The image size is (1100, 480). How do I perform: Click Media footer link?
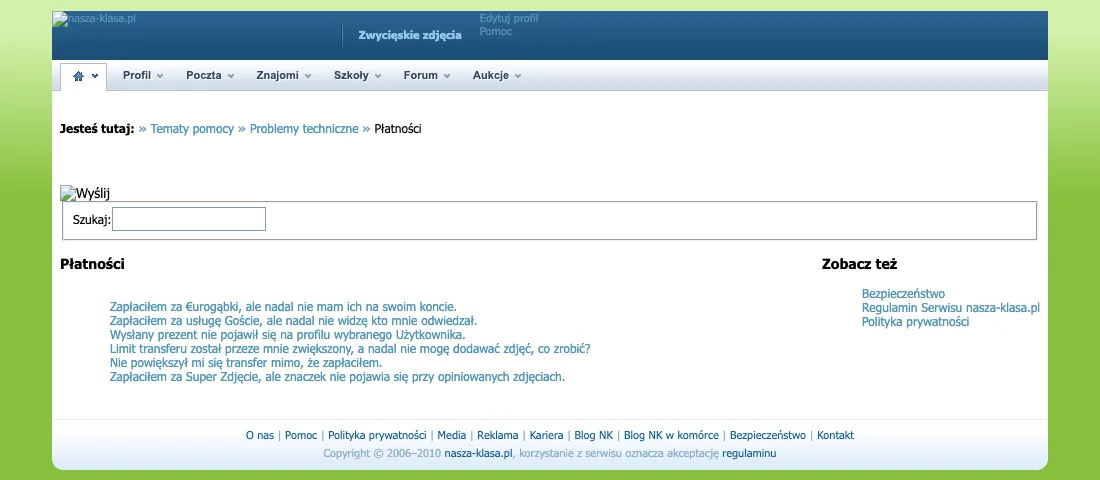tap(452, 435)
